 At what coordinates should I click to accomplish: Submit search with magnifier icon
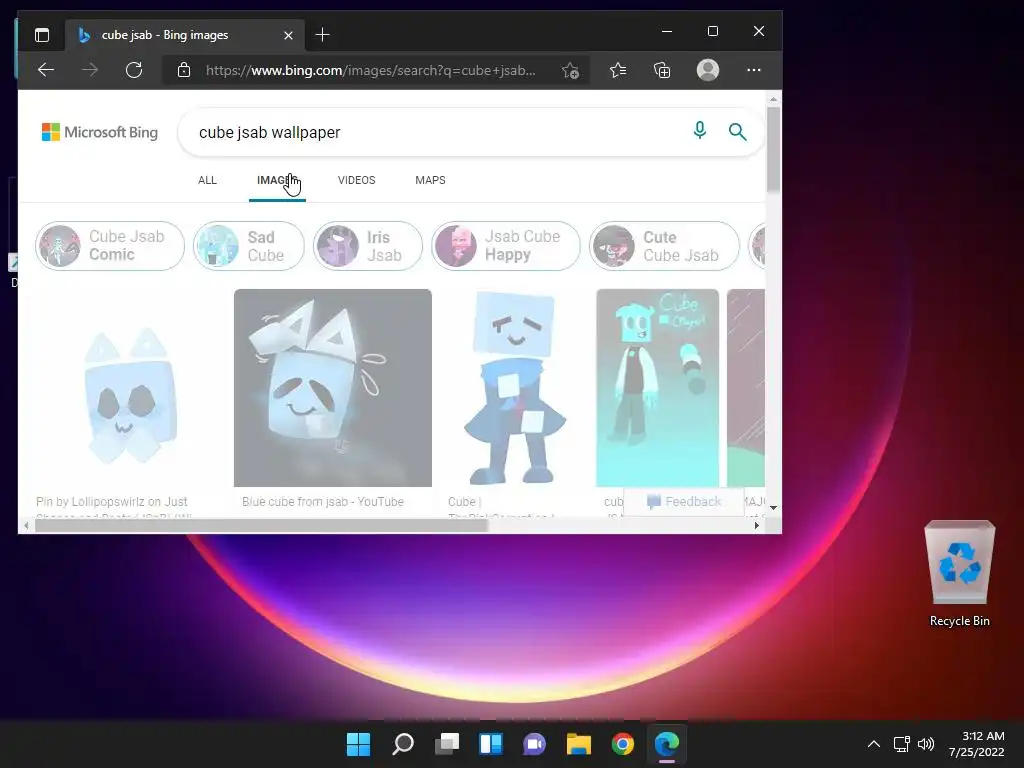(x=737, y=132)
